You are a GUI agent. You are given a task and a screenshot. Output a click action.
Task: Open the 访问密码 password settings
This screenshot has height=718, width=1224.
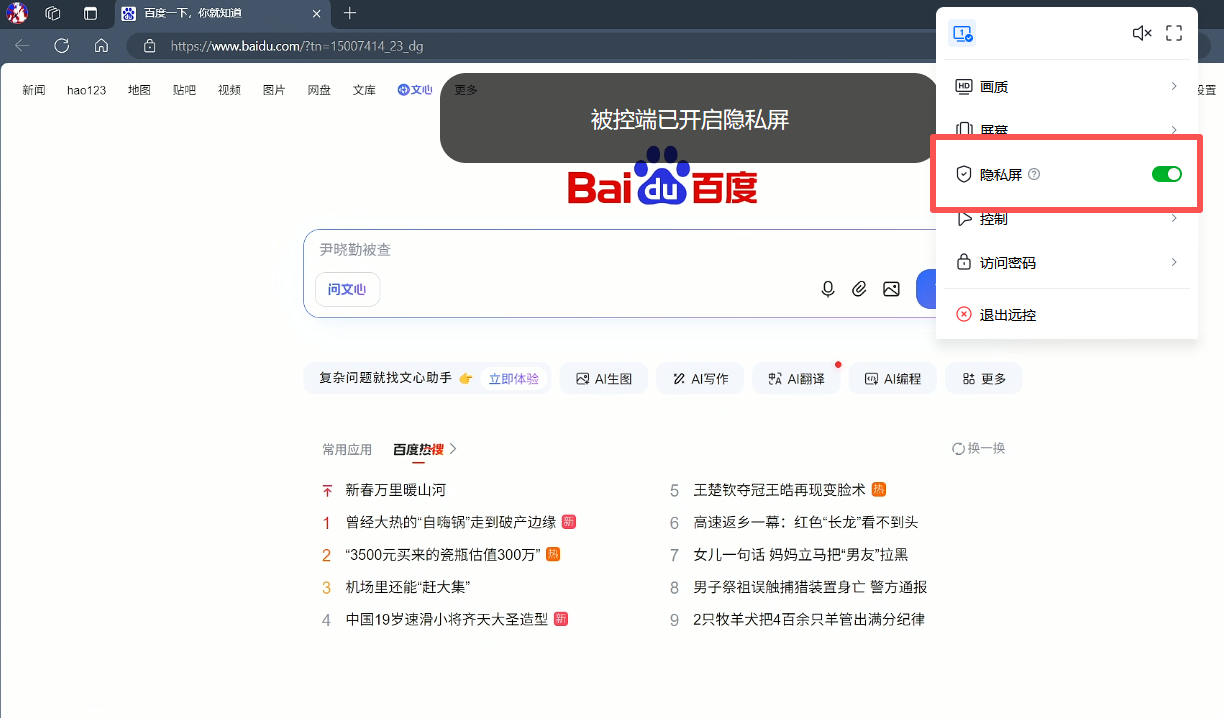coord(1066,262)
